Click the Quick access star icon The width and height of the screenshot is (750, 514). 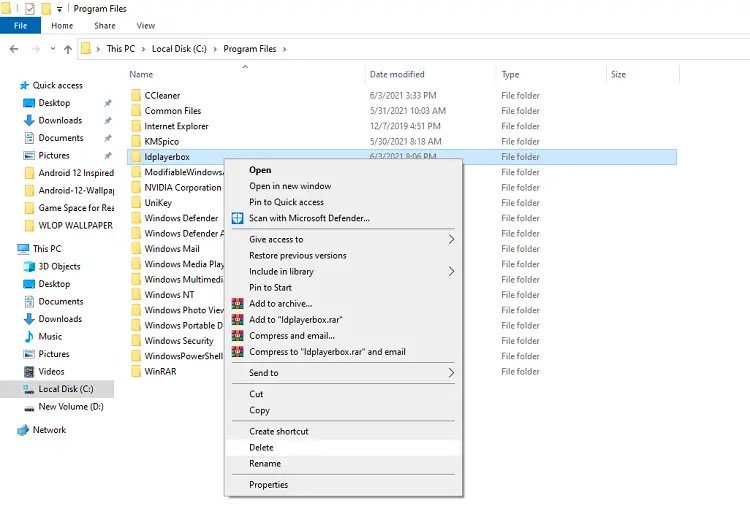point(23,86)
